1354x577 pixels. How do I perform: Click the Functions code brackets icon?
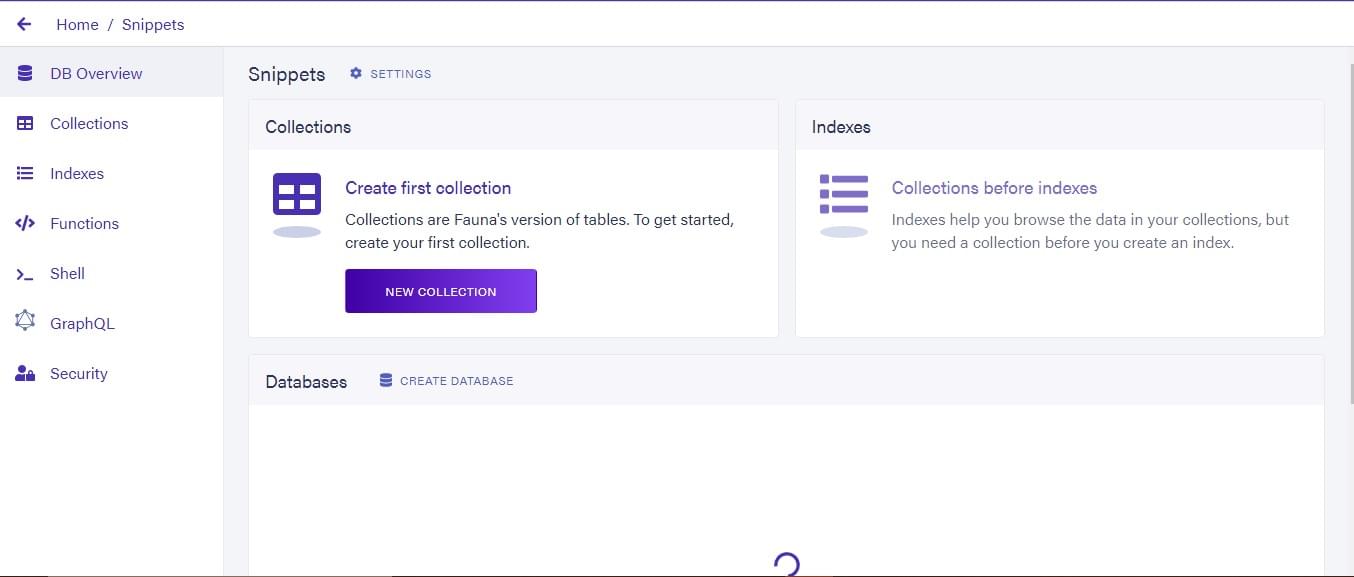click(x=25, y=223)
